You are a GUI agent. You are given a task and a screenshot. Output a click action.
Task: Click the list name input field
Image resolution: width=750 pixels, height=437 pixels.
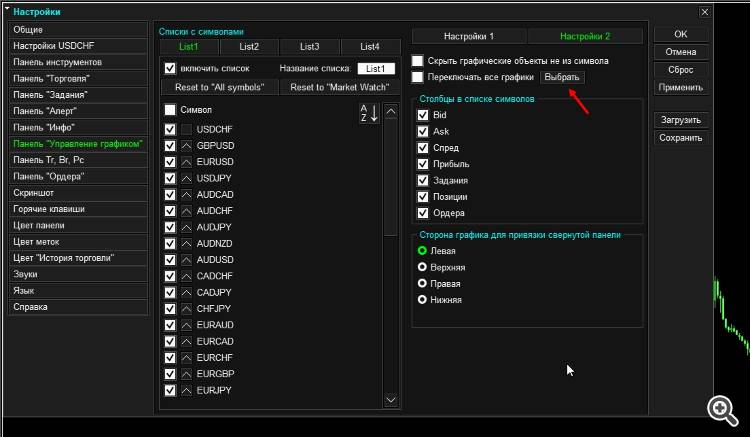(376, 69)
